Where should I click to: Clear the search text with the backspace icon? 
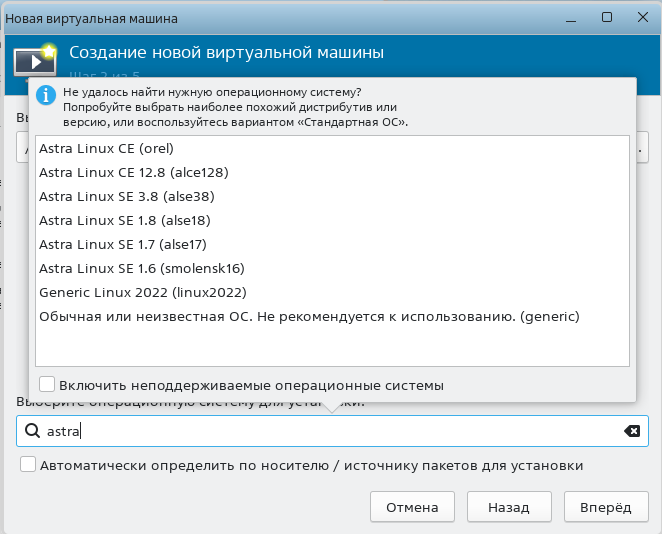coord(632,431)
